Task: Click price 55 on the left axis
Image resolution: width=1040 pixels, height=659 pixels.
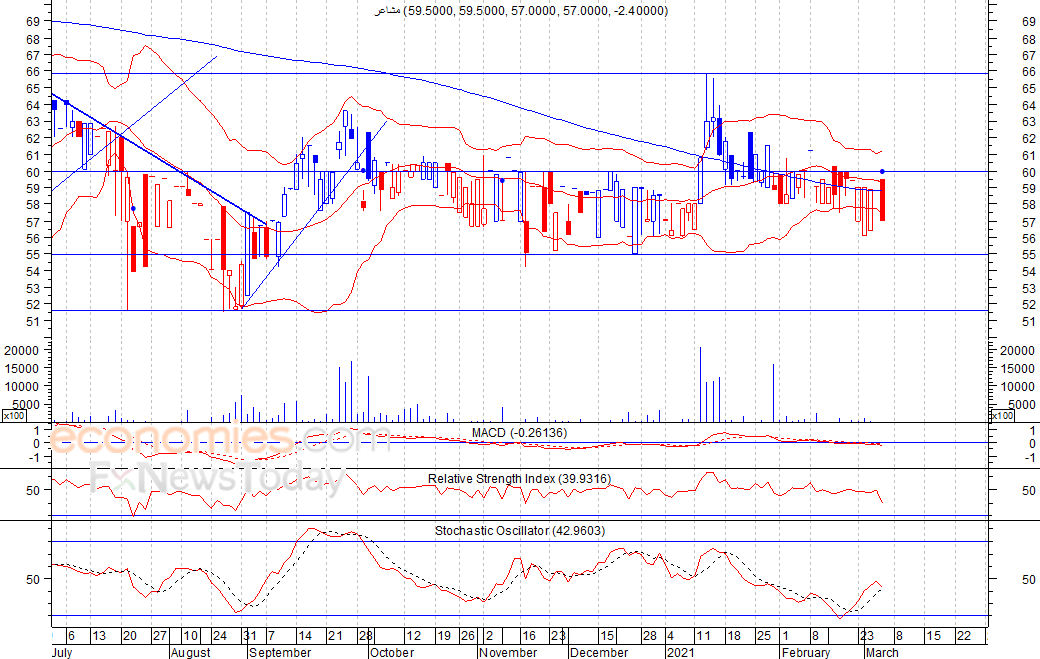Action: [x=33, y=255]
